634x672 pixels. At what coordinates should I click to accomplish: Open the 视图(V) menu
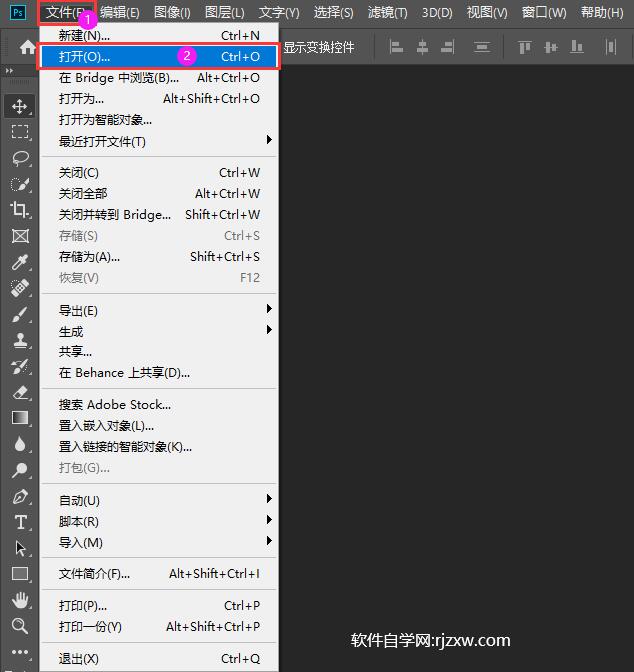[487, 13]
